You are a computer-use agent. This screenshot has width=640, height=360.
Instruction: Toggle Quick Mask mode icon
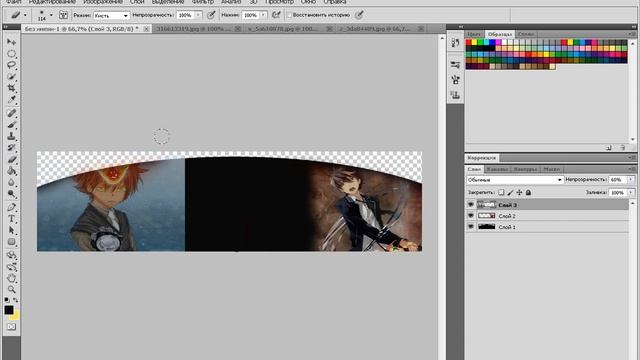tap(11, 327)
